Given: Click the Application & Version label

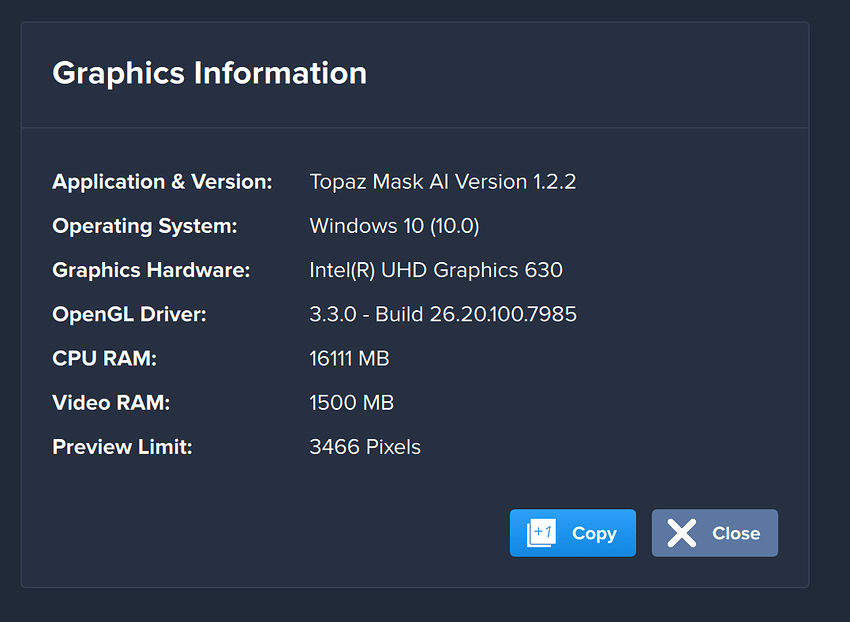Looking at the screenshot, I should (x=162, y=182).
